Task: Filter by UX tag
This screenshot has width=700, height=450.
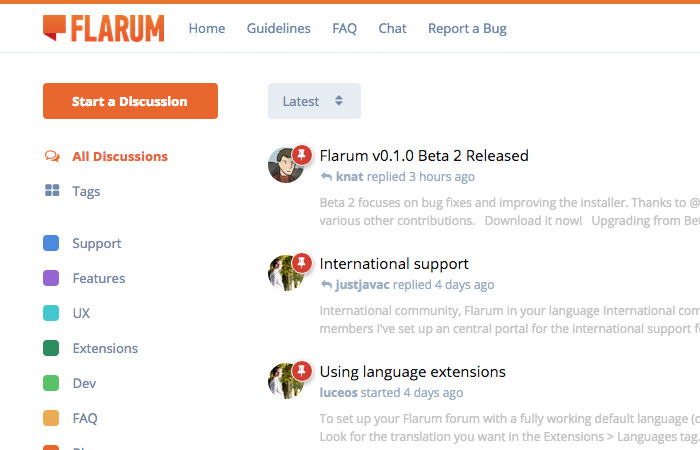Action: click(x=81, y=313)
